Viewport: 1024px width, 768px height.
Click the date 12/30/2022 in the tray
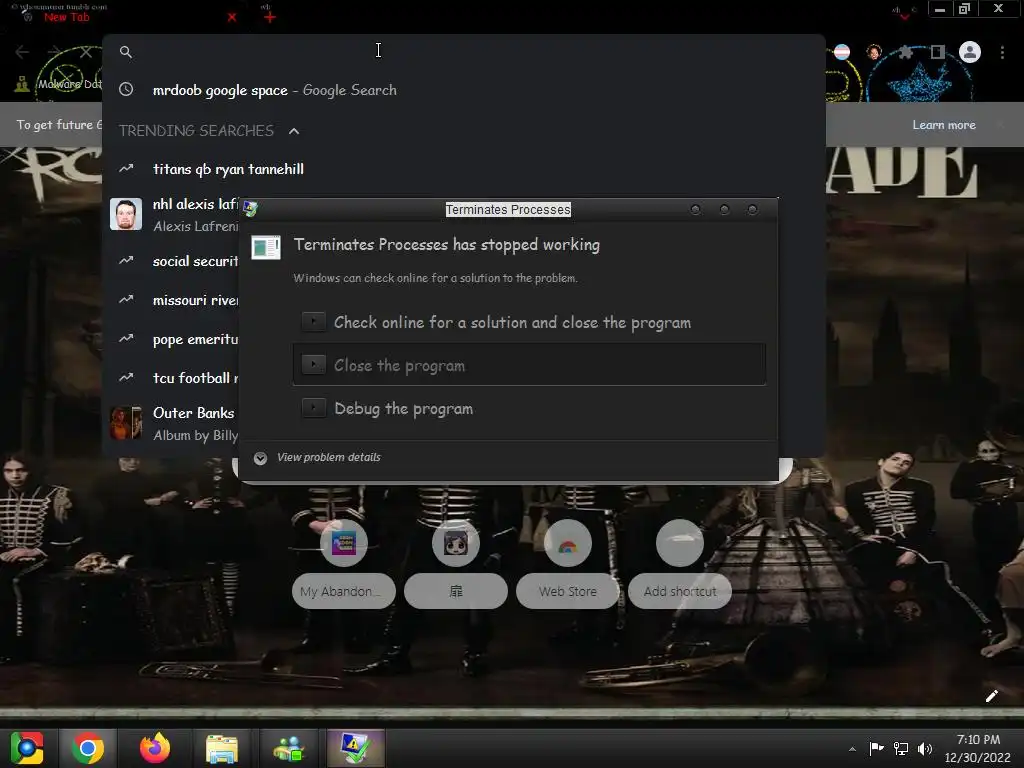(x=978, y=758)
